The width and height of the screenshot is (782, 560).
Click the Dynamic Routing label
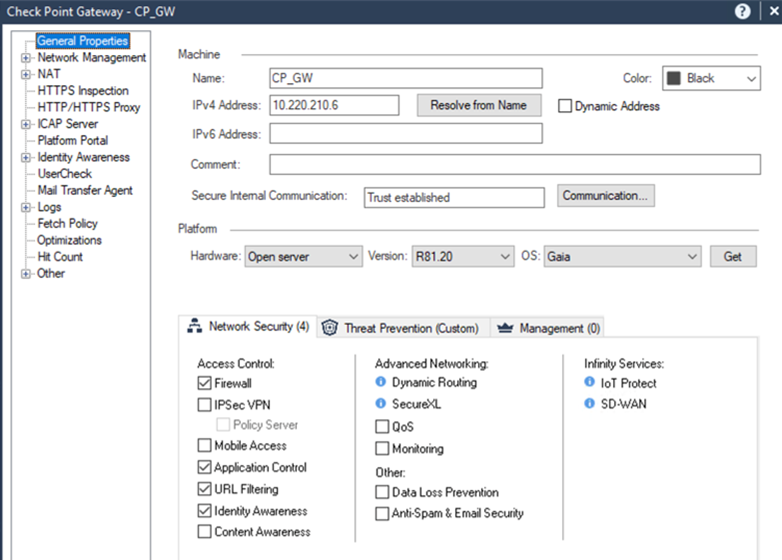tap(434, 382)
